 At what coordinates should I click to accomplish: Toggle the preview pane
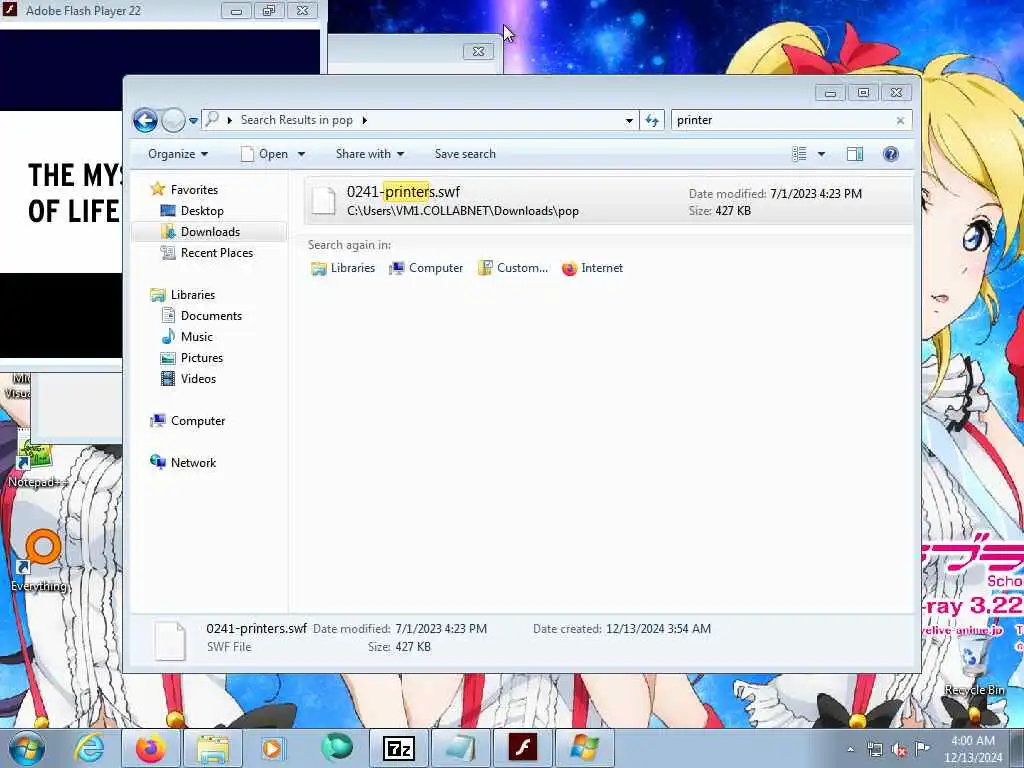pyautogui.click(x=855, y=154)
